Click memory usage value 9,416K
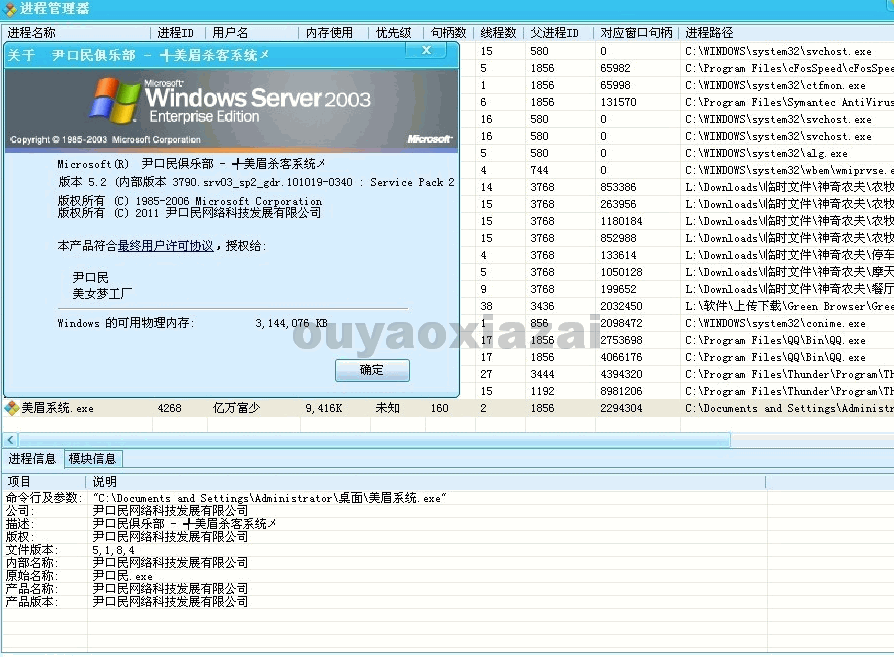Viewport: 894px width, 657px height. pos(324,408)
